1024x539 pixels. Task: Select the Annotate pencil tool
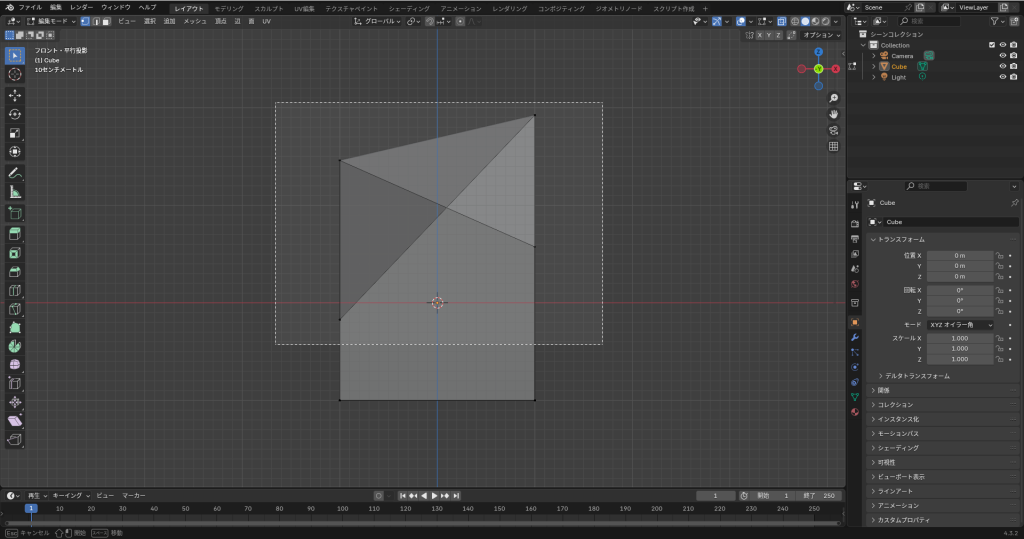click(15, 173)
